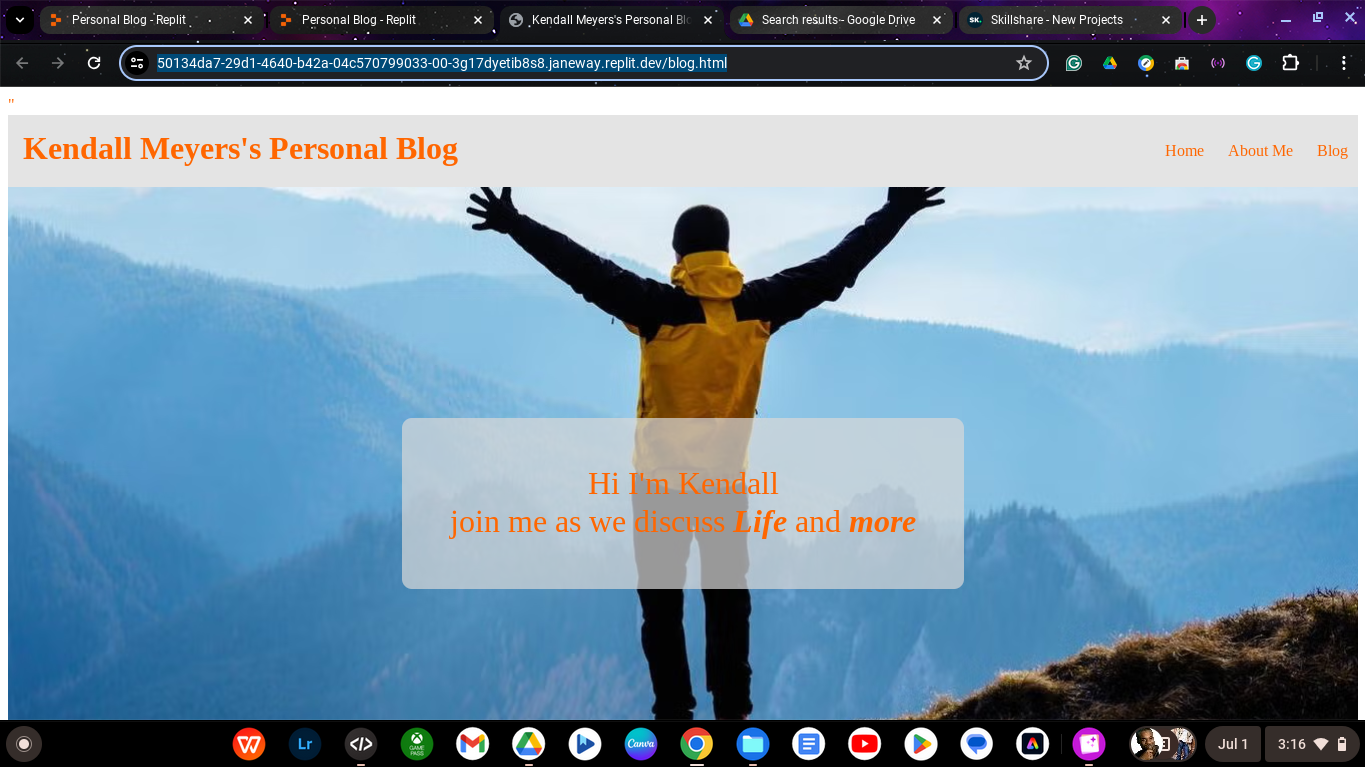Screen dimensions: 1365x767
Task: Open the holding space photo thumbnails
Action: point(1163,744)
